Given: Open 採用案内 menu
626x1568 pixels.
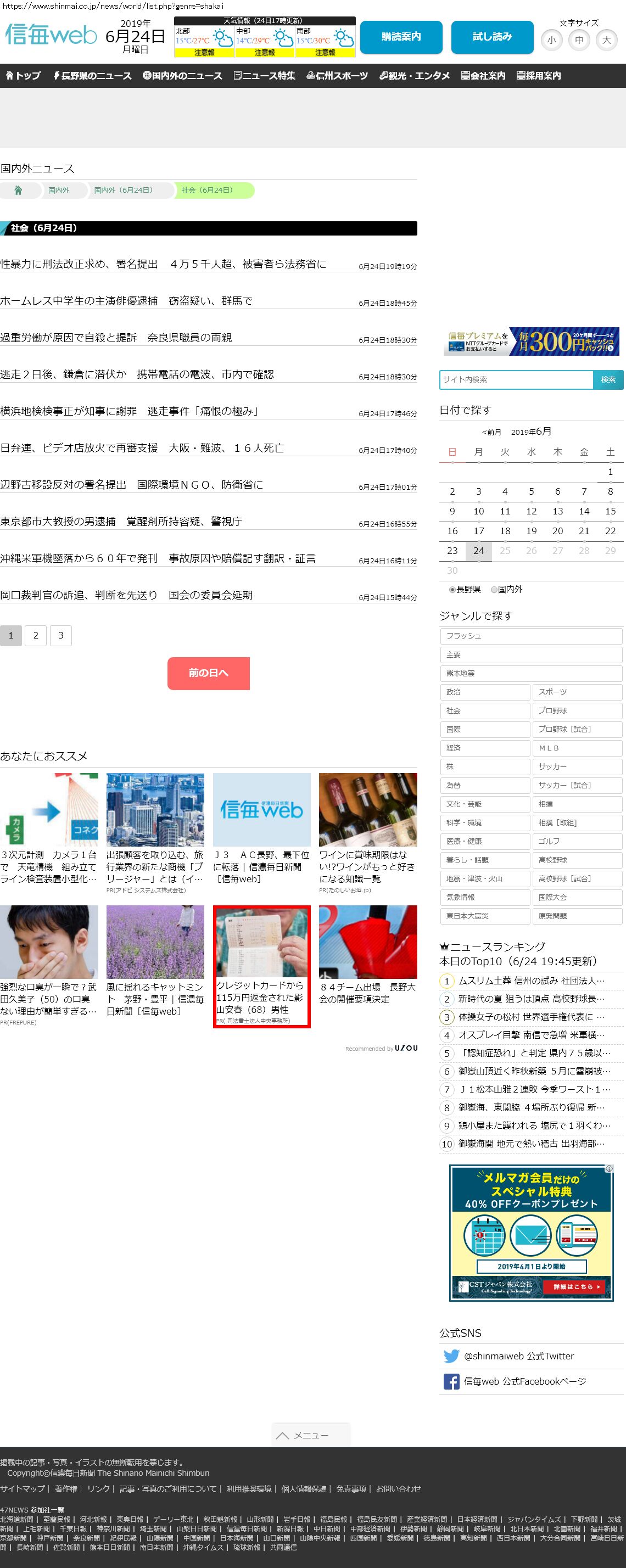Looking at the screenshot, I should [538, 75].
